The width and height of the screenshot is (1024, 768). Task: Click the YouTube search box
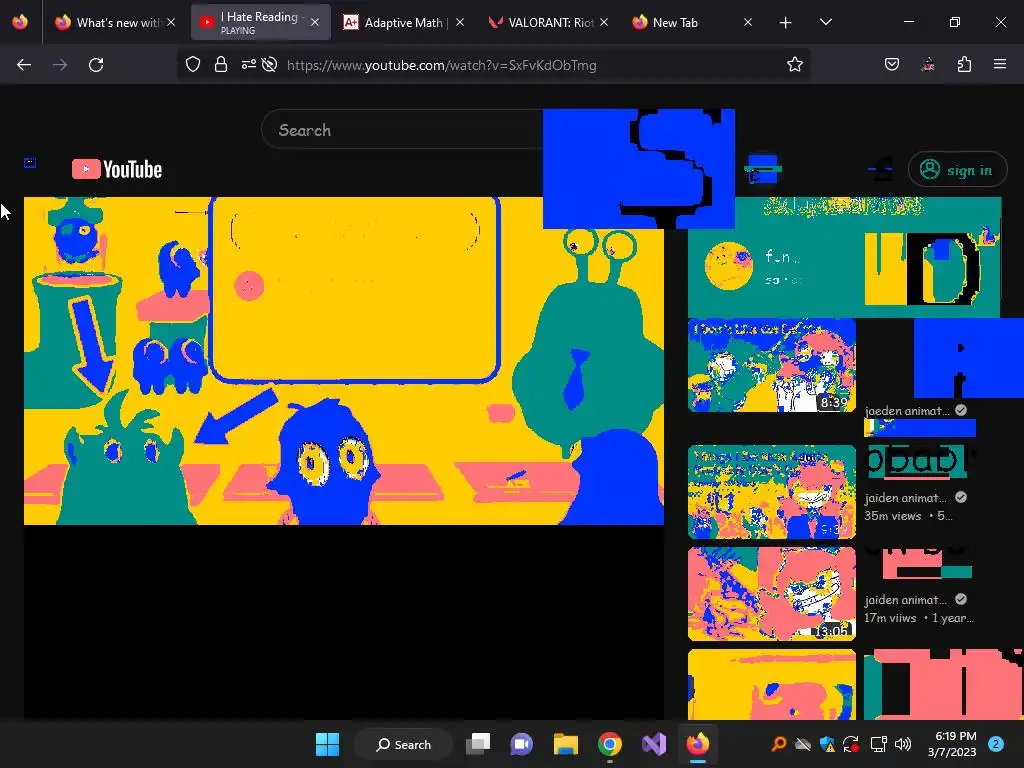[x=402, y=130]
